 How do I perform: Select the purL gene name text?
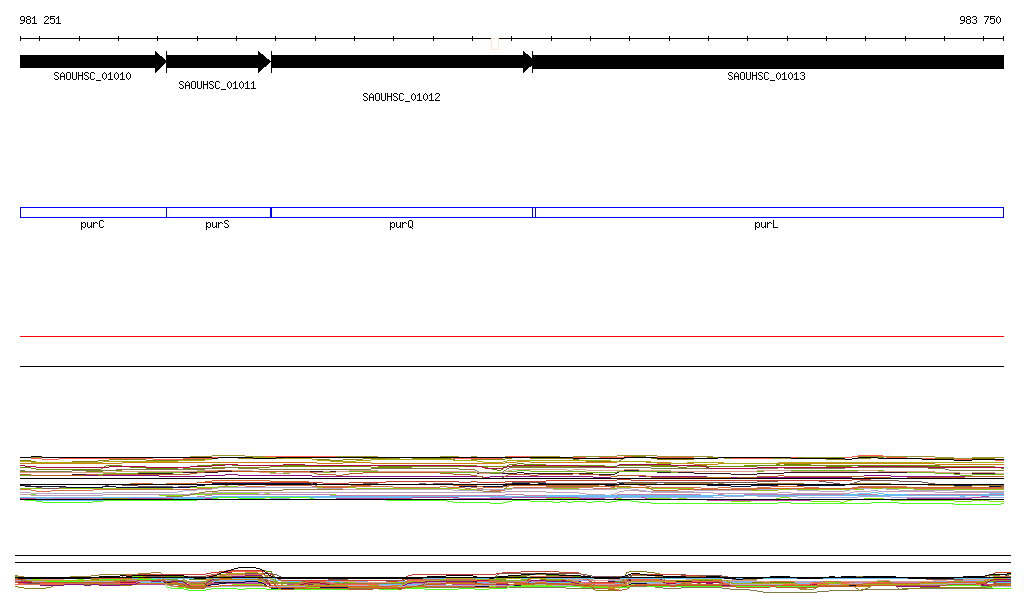click(766, 225)
